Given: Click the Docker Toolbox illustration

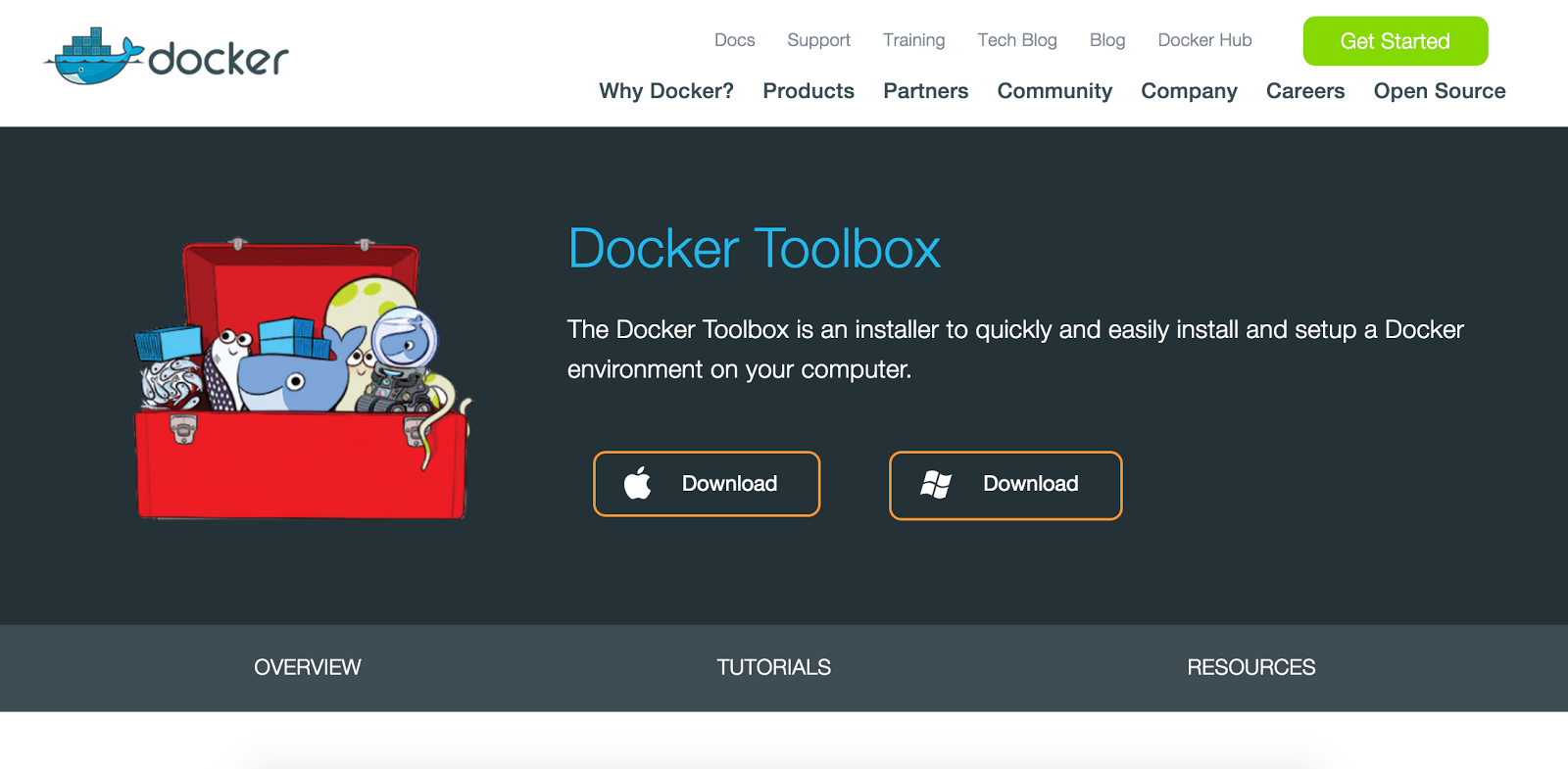Looking at the screenshot, I should (303, 378).
